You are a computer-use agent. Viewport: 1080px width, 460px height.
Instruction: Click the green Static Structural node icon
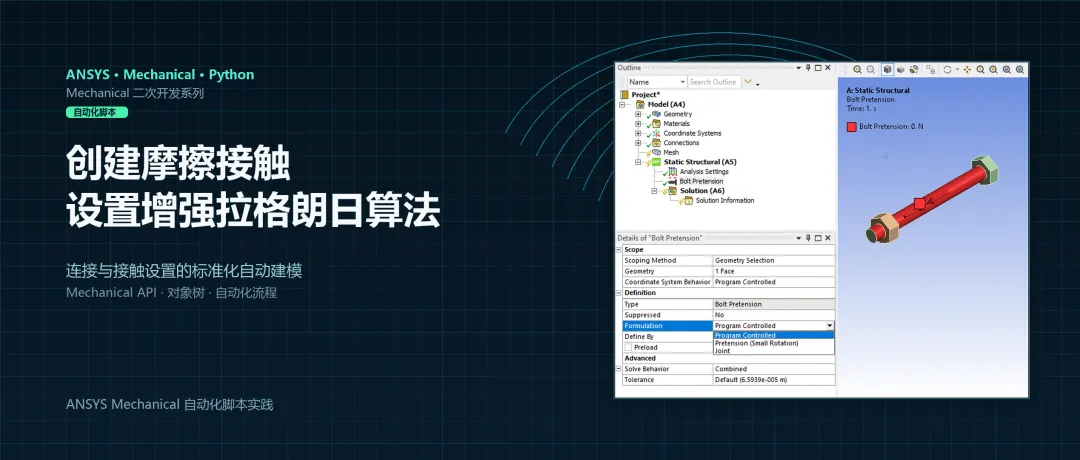(x=656, y=162)
